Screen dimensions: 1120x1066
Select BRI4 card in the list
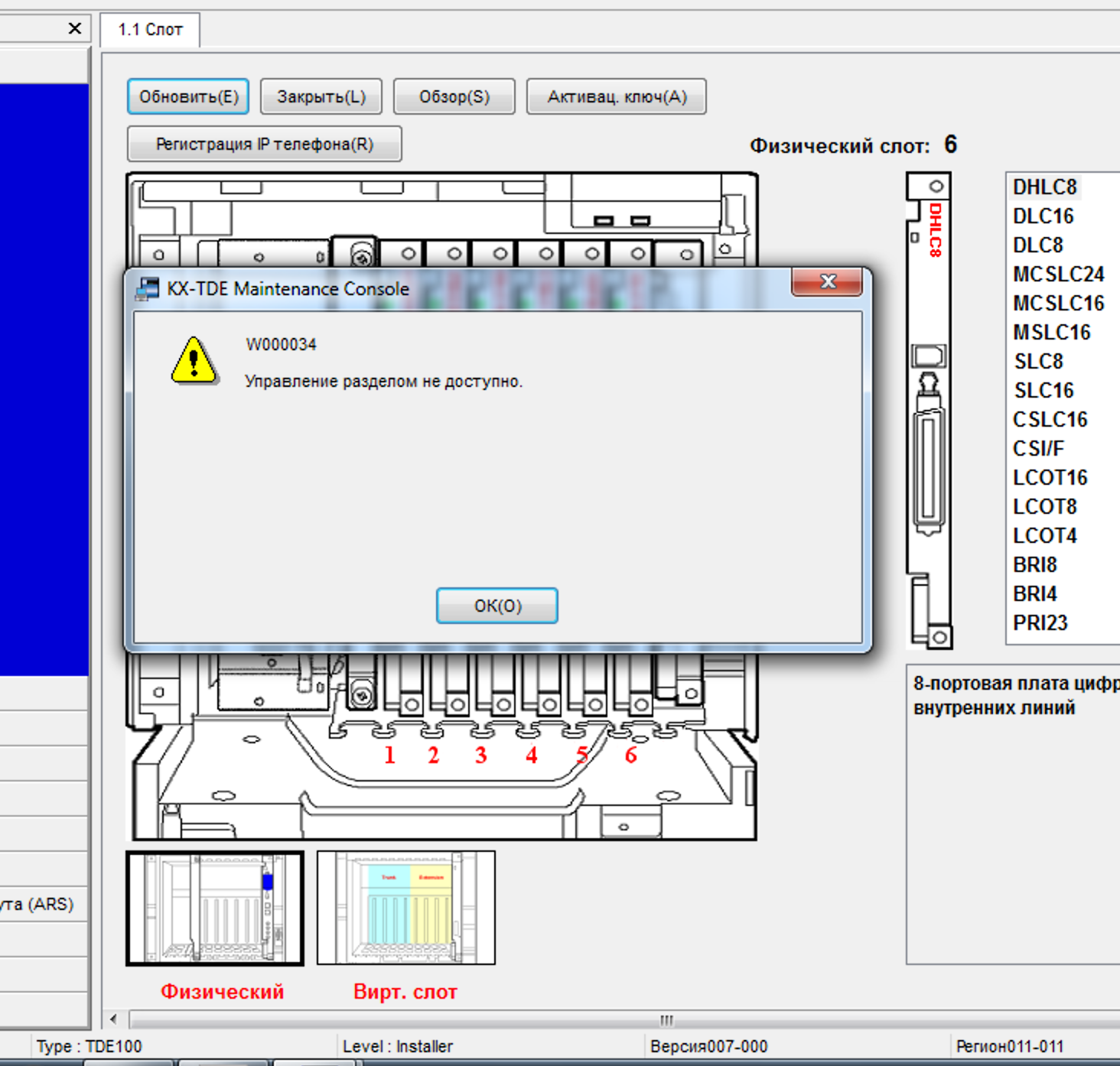pyautogui.click(x=1034, y=594)
